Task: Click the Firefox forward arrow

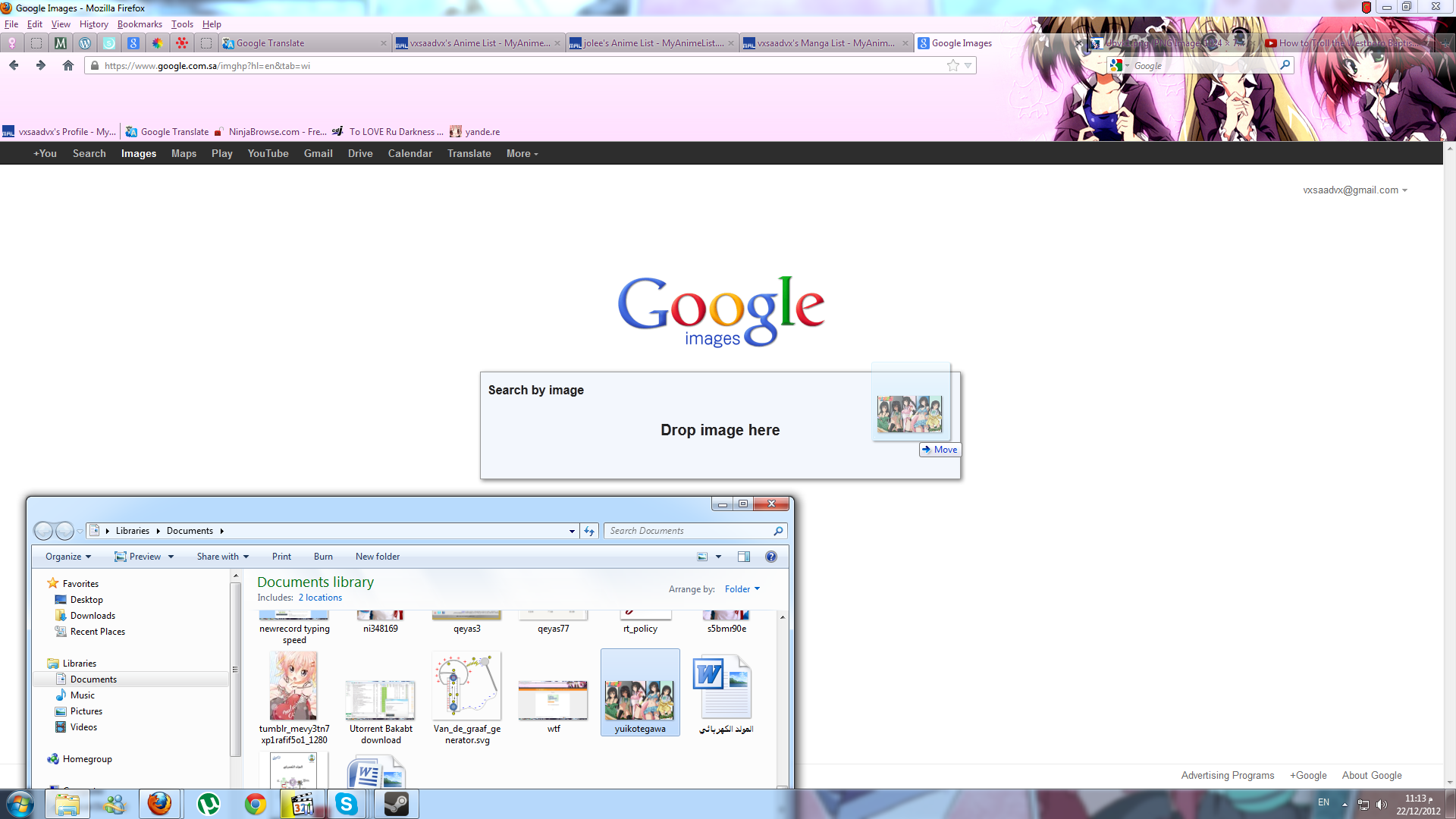Action: click(x=41, y=66)
